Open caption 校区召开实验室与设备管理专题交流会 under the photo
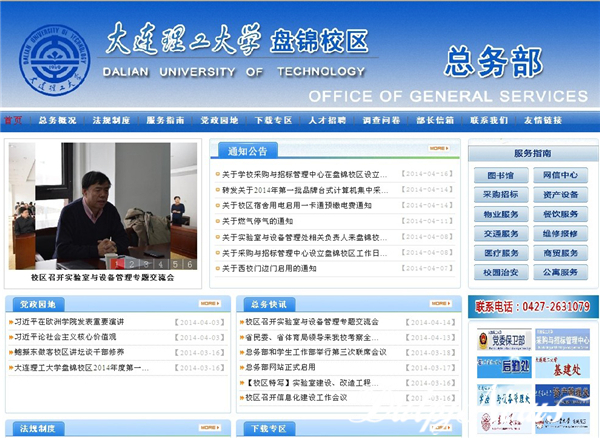Screen dimensions: 600x438 coord(103,277)
